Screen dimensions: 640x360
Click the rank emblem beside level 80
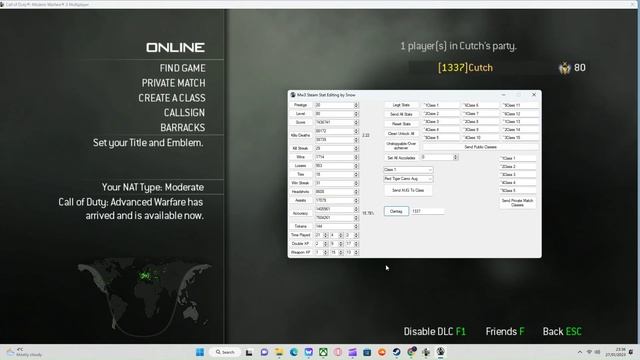[x=564, y=68]
